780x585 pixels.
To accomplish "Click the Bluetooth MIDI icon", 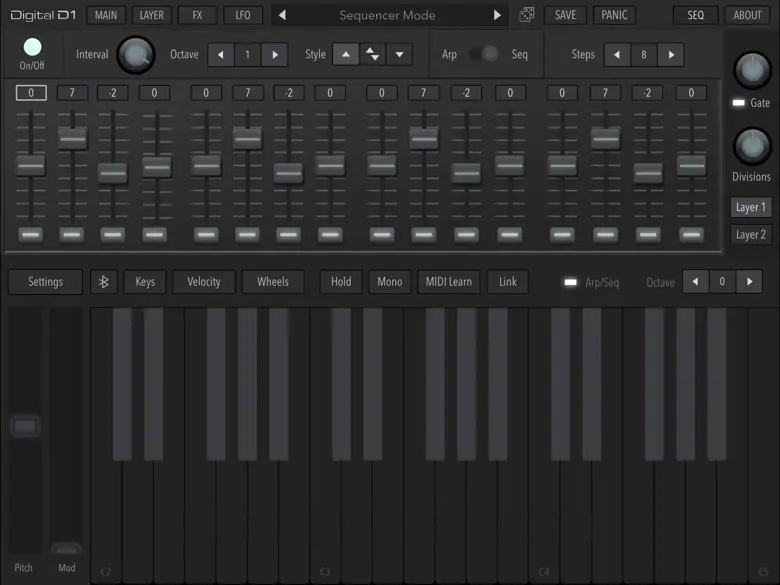I will pos(104,282).
